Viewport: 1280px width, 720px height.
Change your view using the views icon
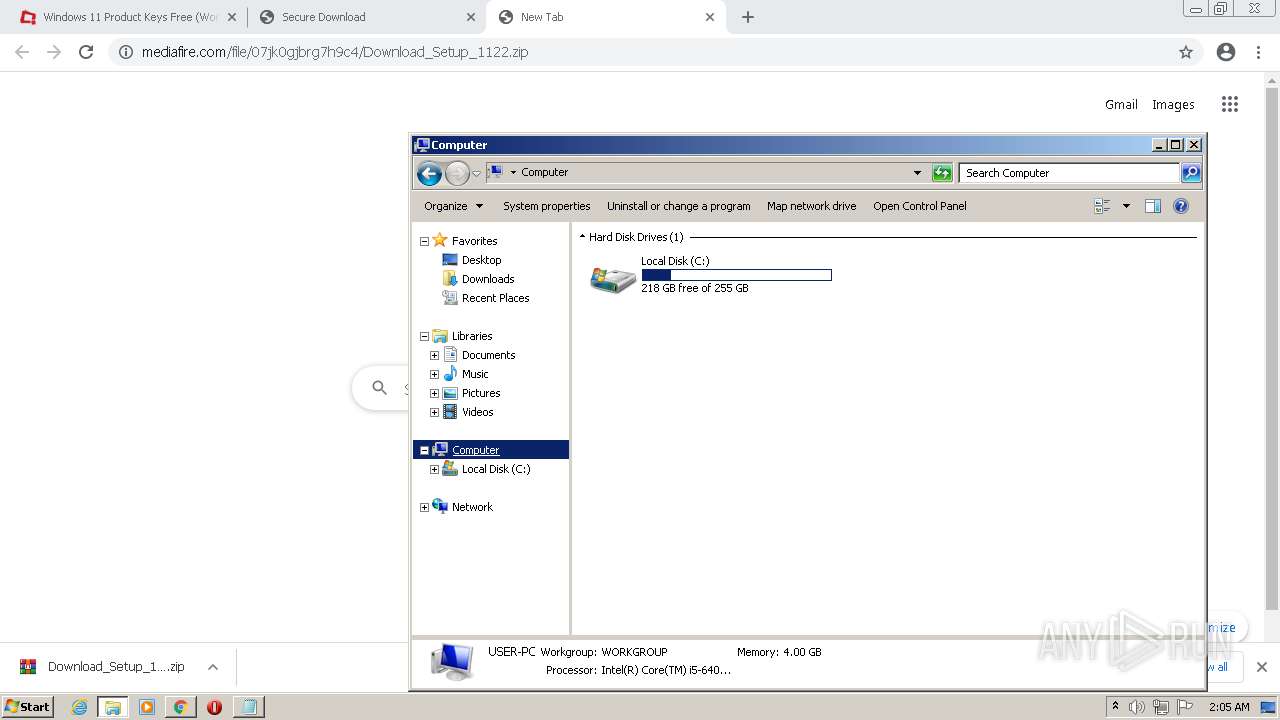pyautogui.click(x=1102, y=206)
